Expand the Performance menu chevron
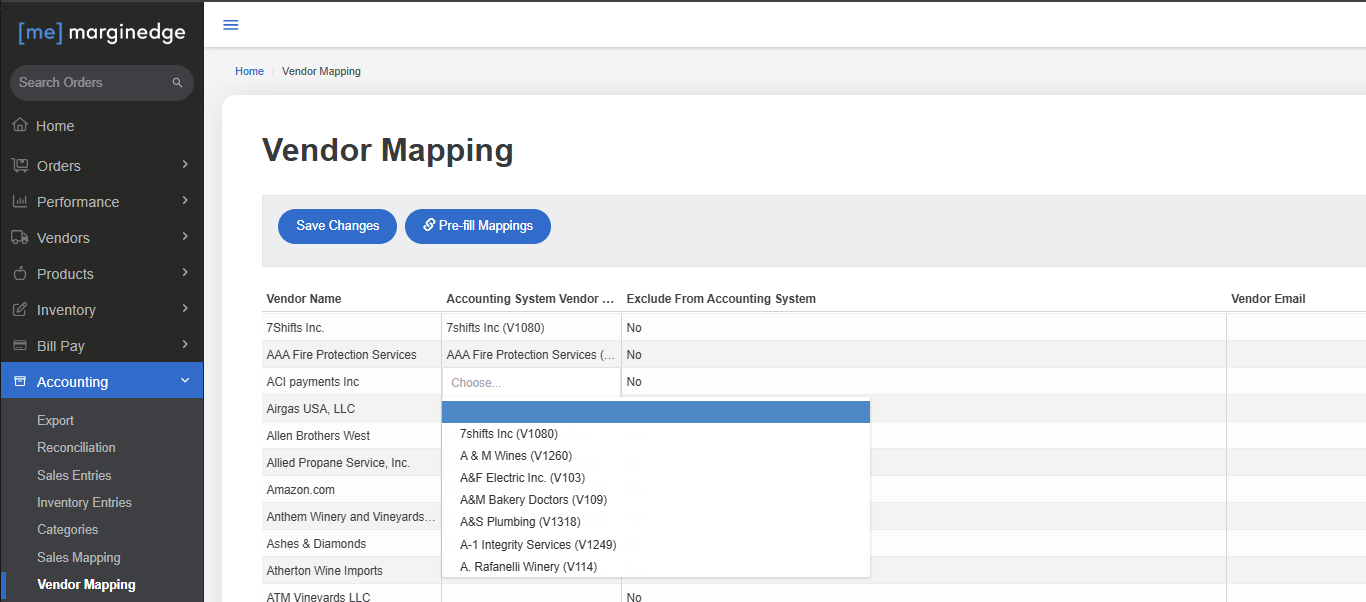The height and width of the screenshot is (602, 1366). pos(185,201)
